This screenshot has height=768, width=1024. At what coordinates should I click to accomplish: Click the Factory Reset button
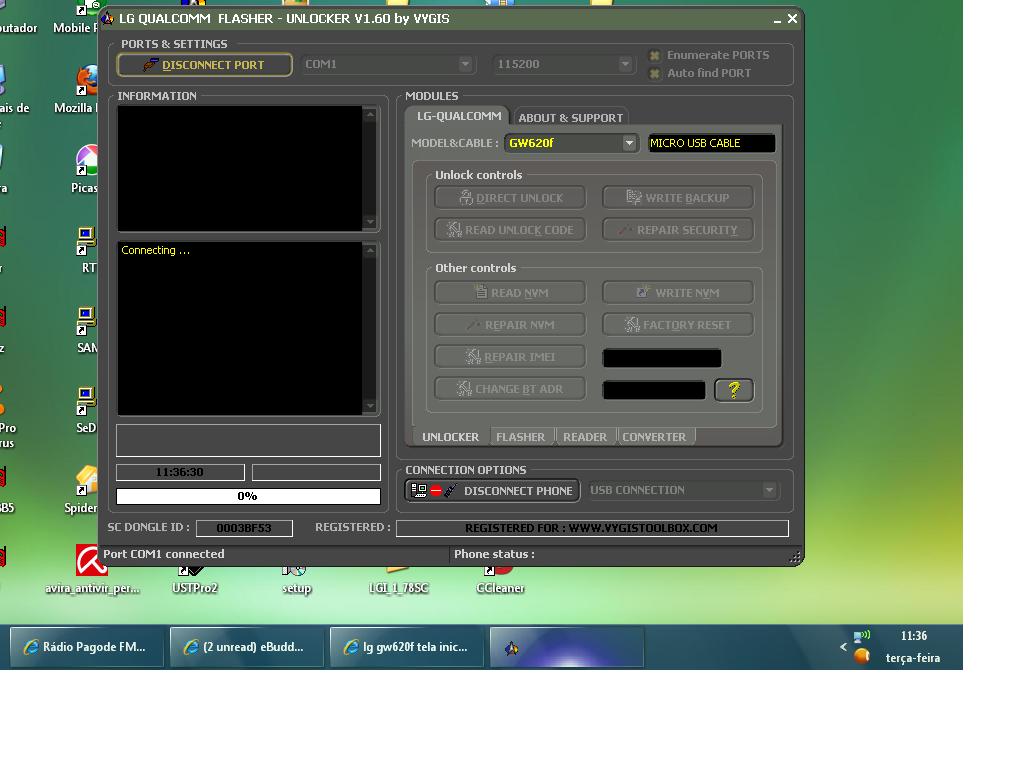[x=678, y=325]
